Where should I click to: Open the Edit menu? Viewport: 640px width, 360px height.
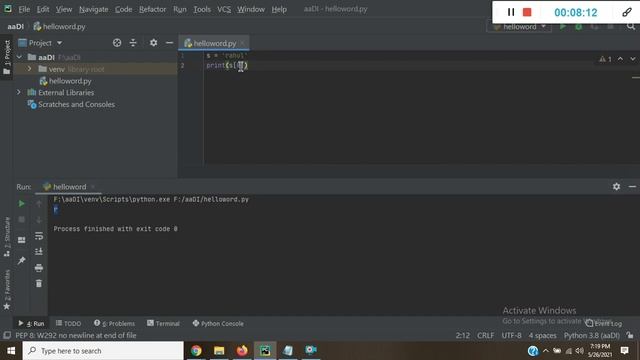(x=43, y=9)
